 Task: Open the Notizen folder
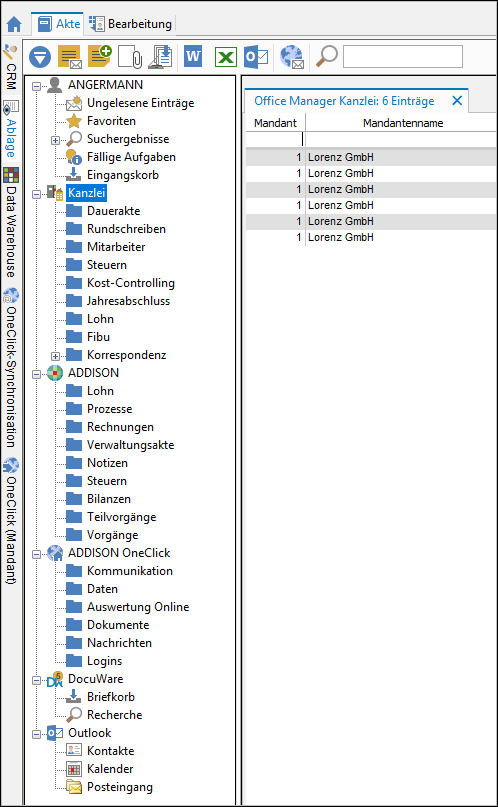click(108, 463)
